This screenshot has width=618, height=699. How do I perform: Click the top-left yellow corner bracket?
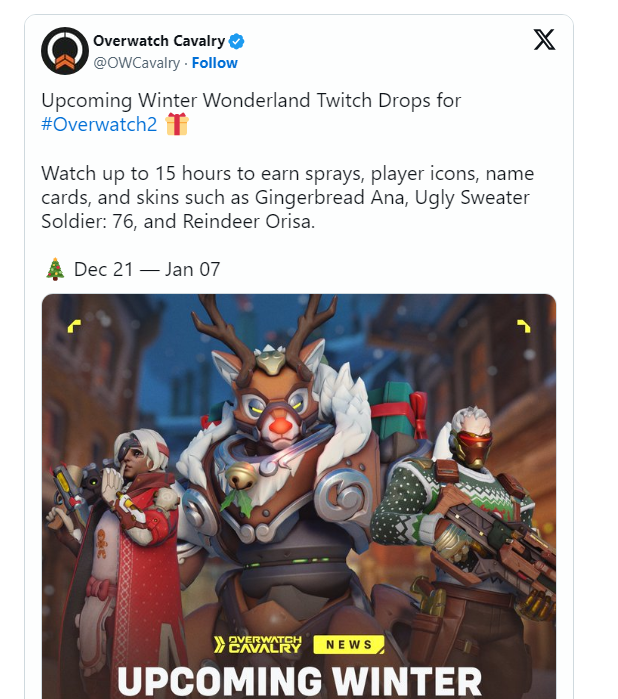coord(74,326)
